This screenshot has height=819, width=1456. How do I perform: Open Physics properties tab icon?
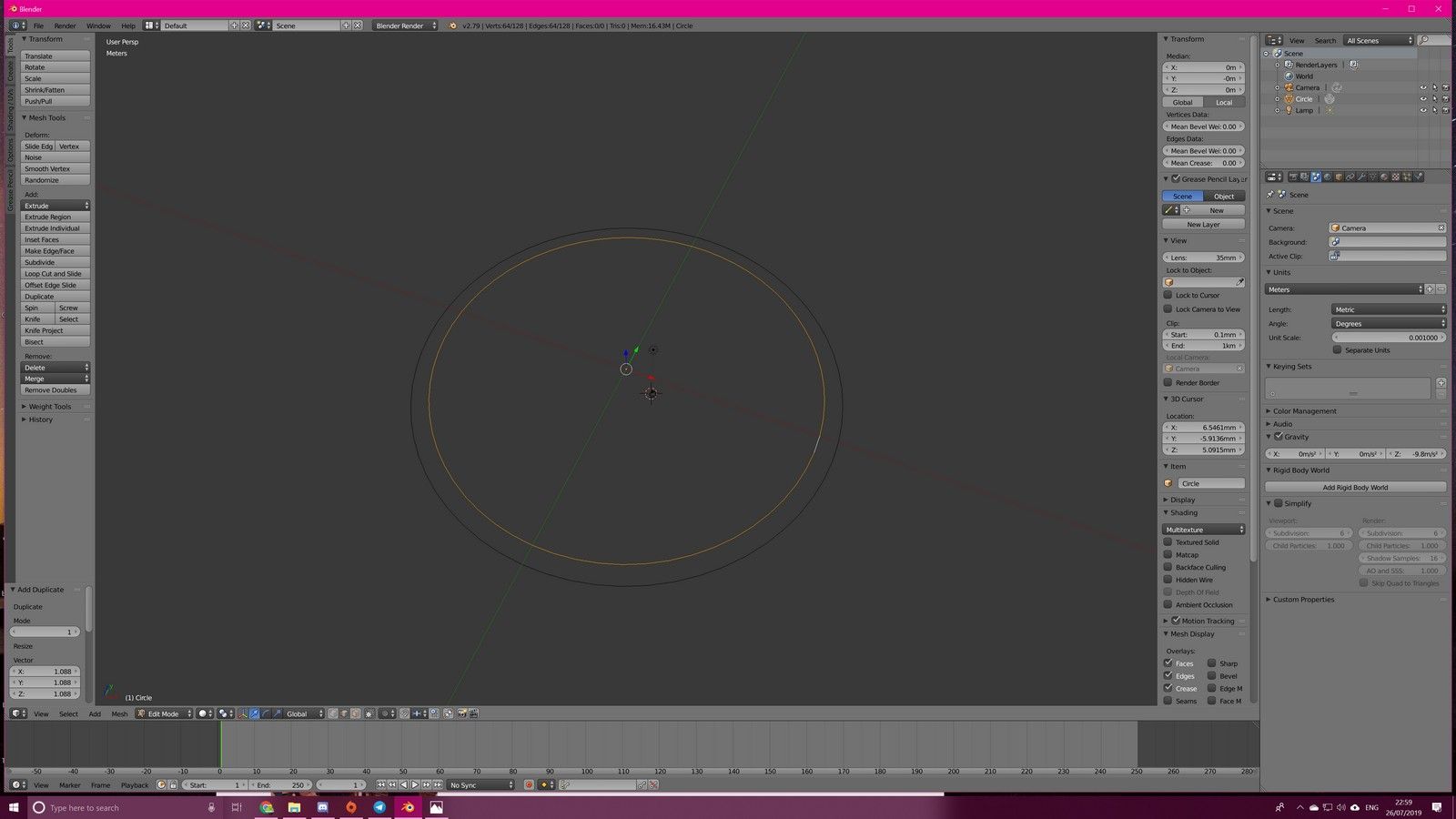tap(1419, 177)
